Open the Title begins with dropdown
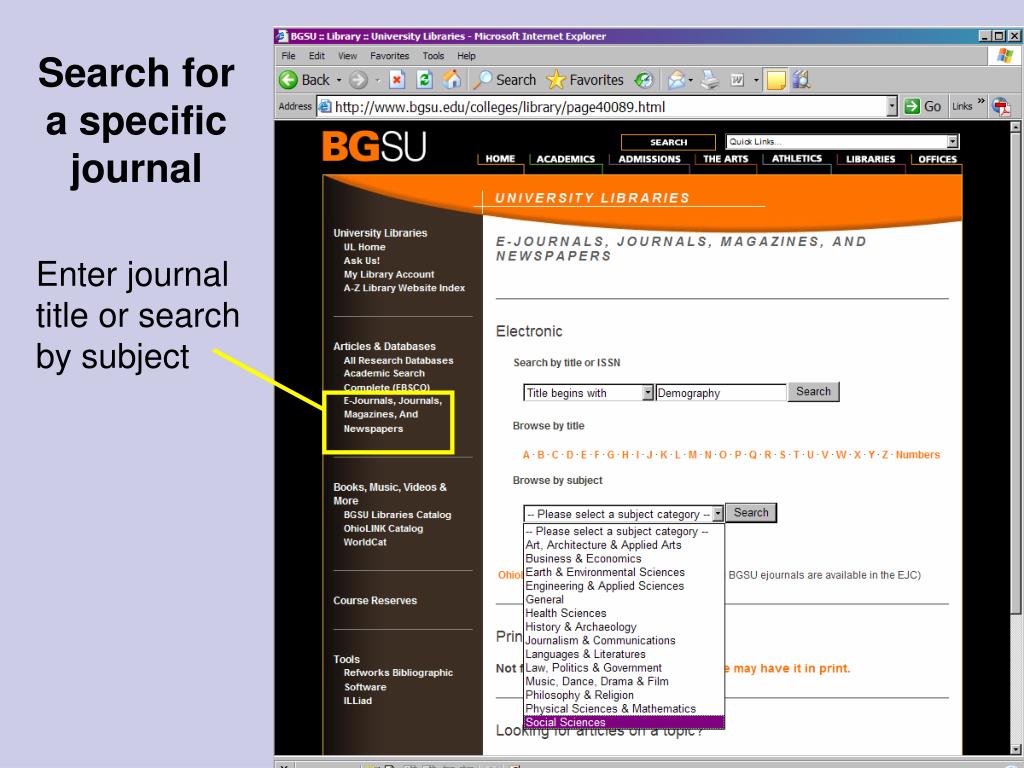 click(x=648, y=392)
